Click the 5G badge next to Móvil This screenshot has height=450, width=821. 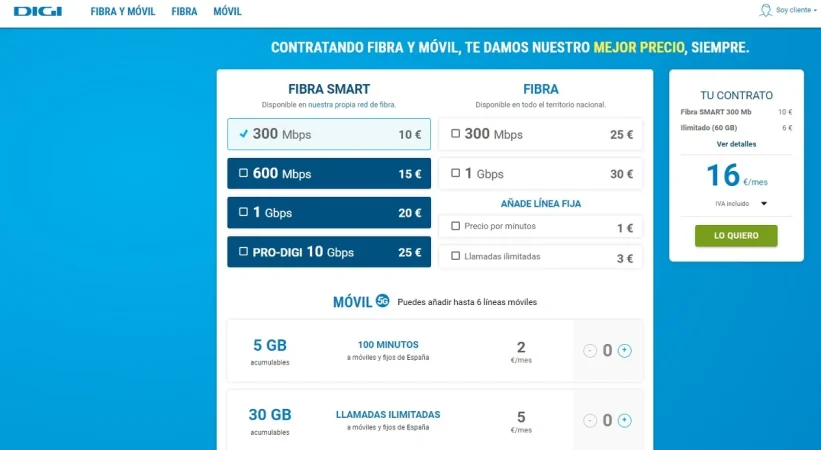click(382, 300)
